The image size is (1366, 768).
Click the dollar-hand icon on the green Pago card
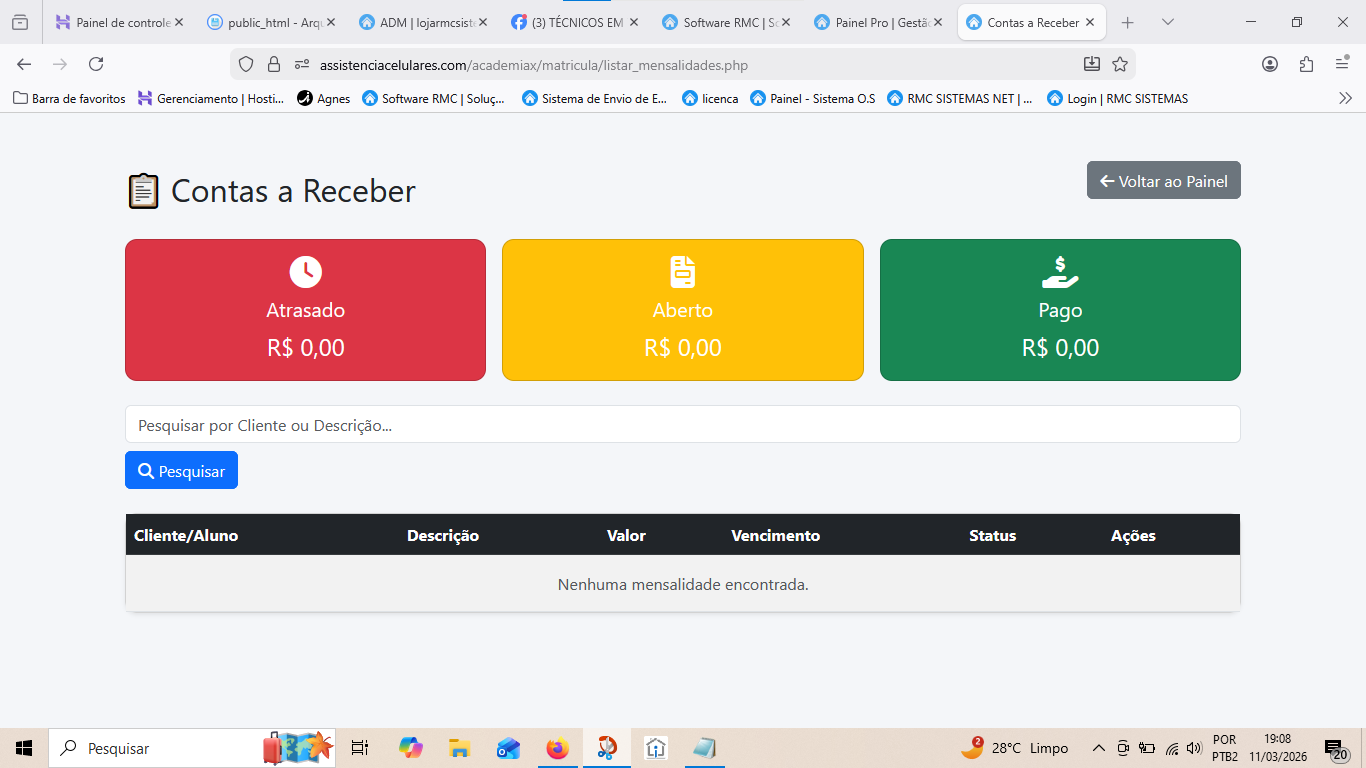(1060, 271)
